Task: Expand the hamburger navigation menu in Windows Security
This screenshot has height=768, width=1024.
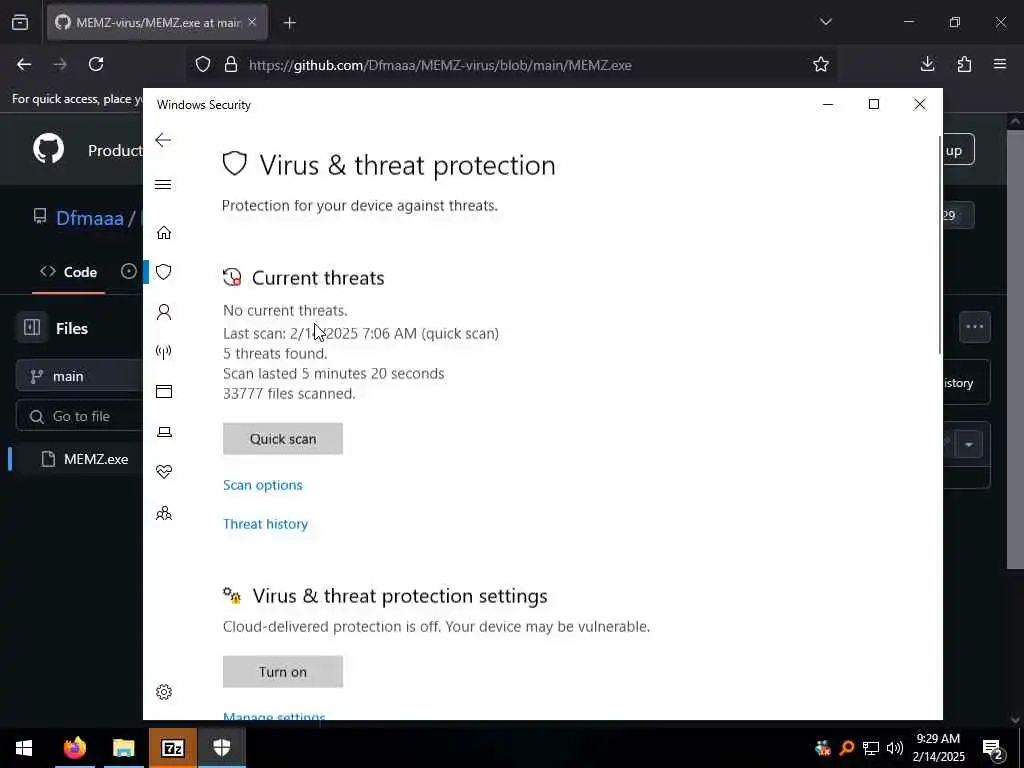Action: coord(163,185)
